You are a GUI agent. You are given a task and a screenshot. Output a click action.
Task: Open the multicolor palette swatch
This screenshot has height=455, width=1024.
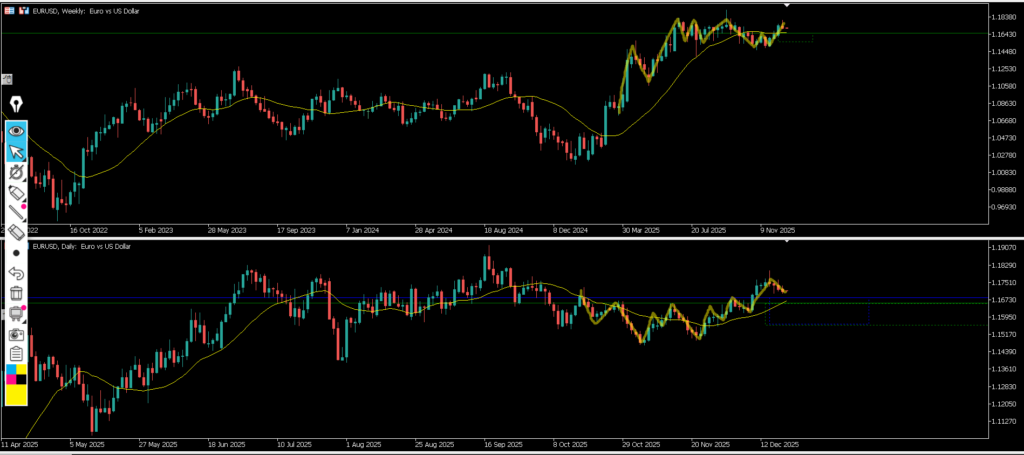16,374
